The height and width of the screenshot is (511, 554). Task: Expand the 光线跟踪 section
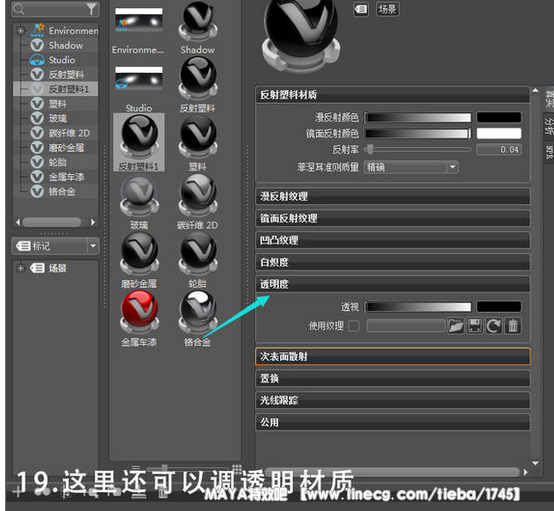coord(392,400)
